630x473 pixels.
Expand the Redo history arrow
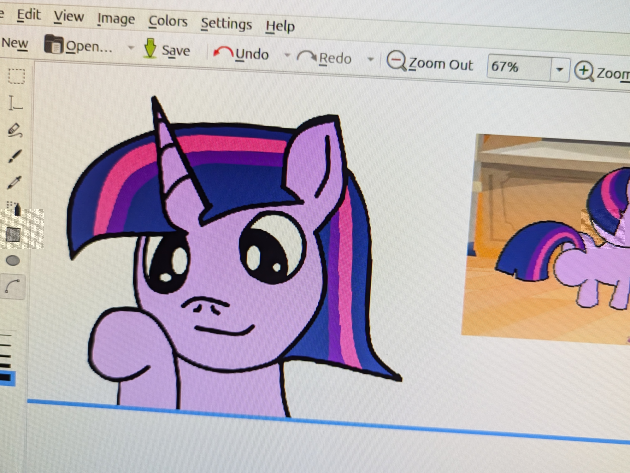coord(370,59)
